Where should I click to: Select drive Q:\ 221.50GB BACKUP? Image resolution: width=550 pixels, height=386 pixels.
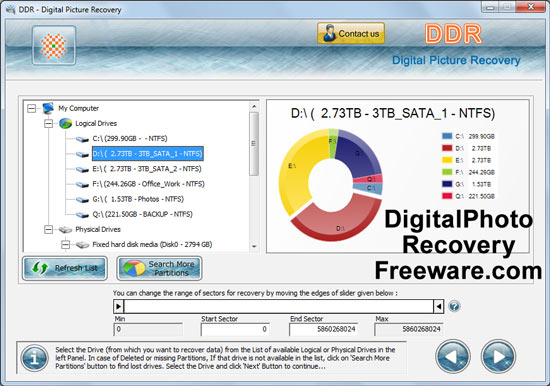[142, 214]
